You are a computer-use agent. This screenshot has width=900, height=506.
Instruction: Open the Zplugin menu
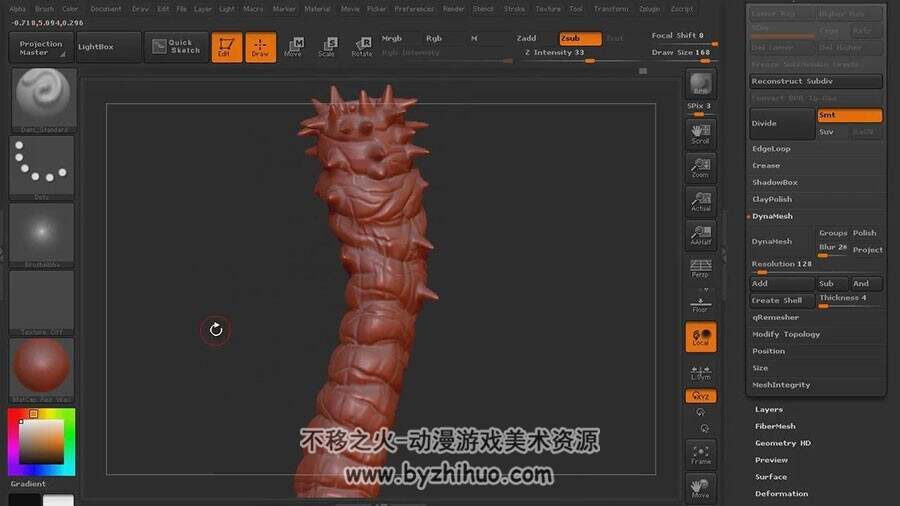pyautogui.click(x=650, y=9)
